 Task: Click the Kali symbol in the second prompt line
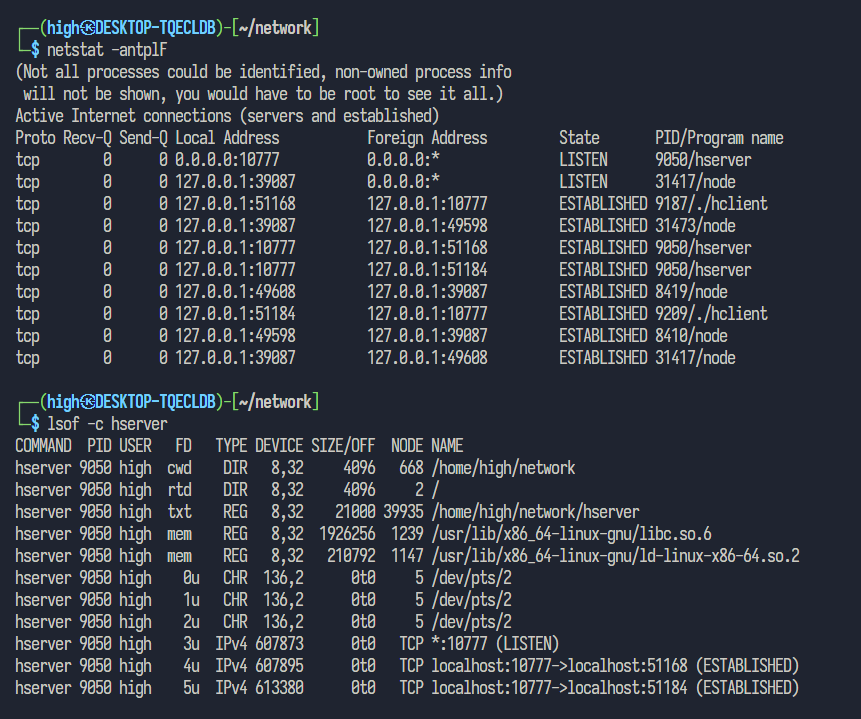pyautogui.click(x=88, y=402)
